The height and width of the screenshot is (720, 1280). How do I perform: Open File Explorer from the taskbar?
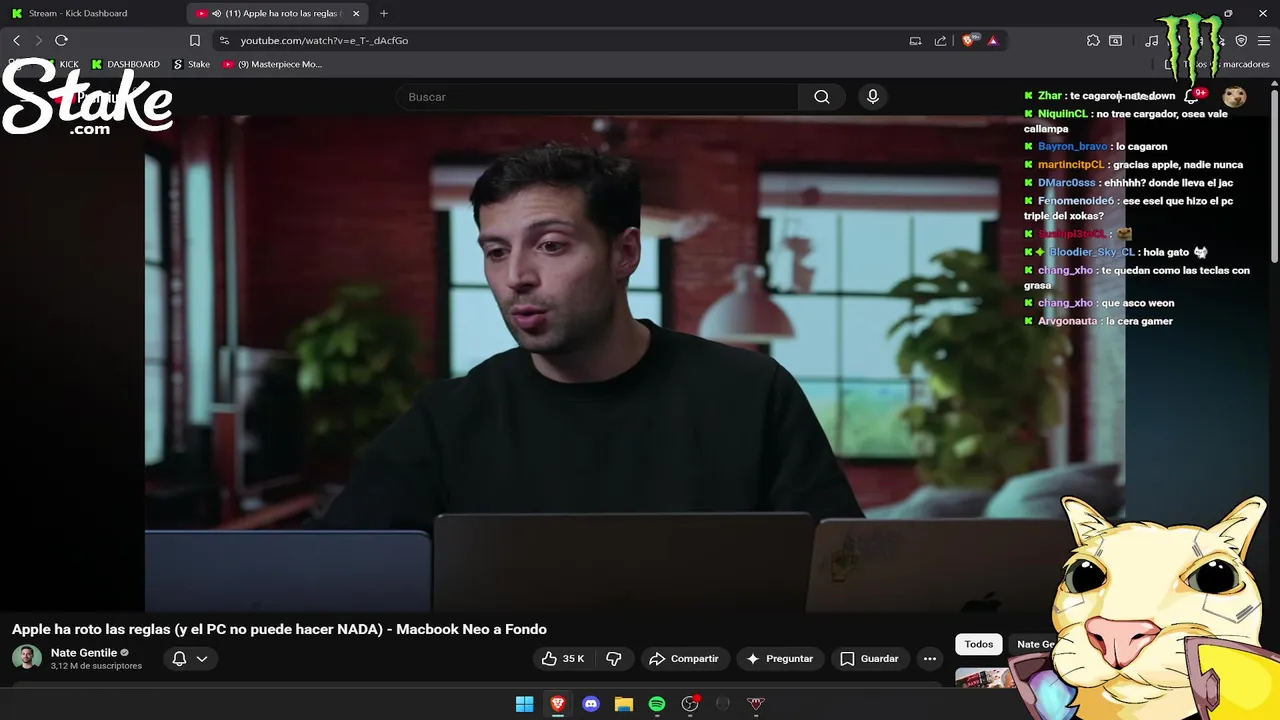(624, 704)
